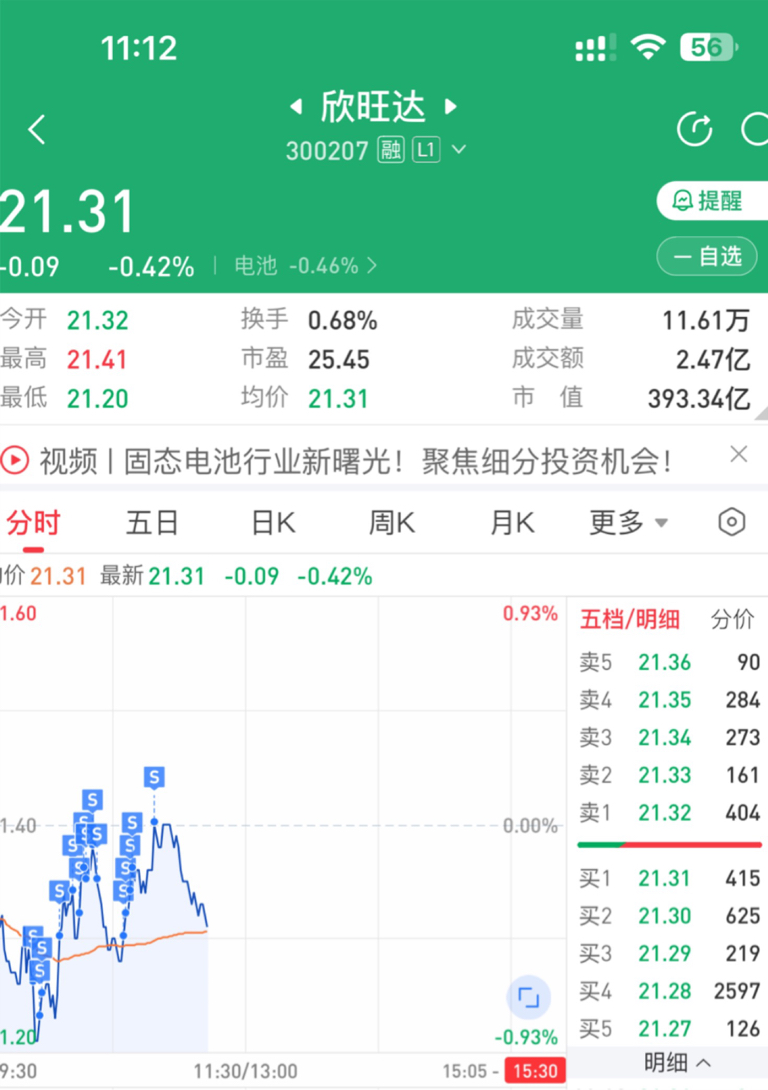Play the 视频 video icon
The width and height of the screenshot is (768, 1090).
click(x=15, y=460)
